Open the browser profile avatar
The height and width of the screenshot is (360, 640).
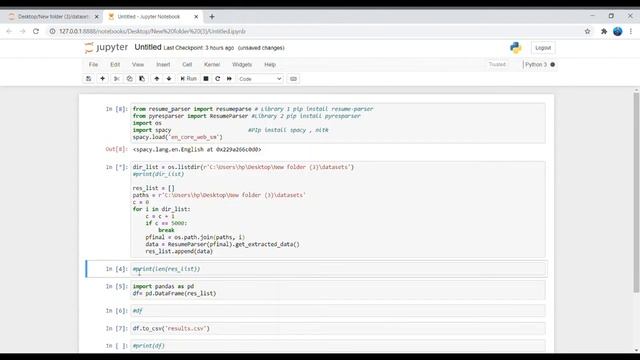pyautogui.click(x=618, y=31)
